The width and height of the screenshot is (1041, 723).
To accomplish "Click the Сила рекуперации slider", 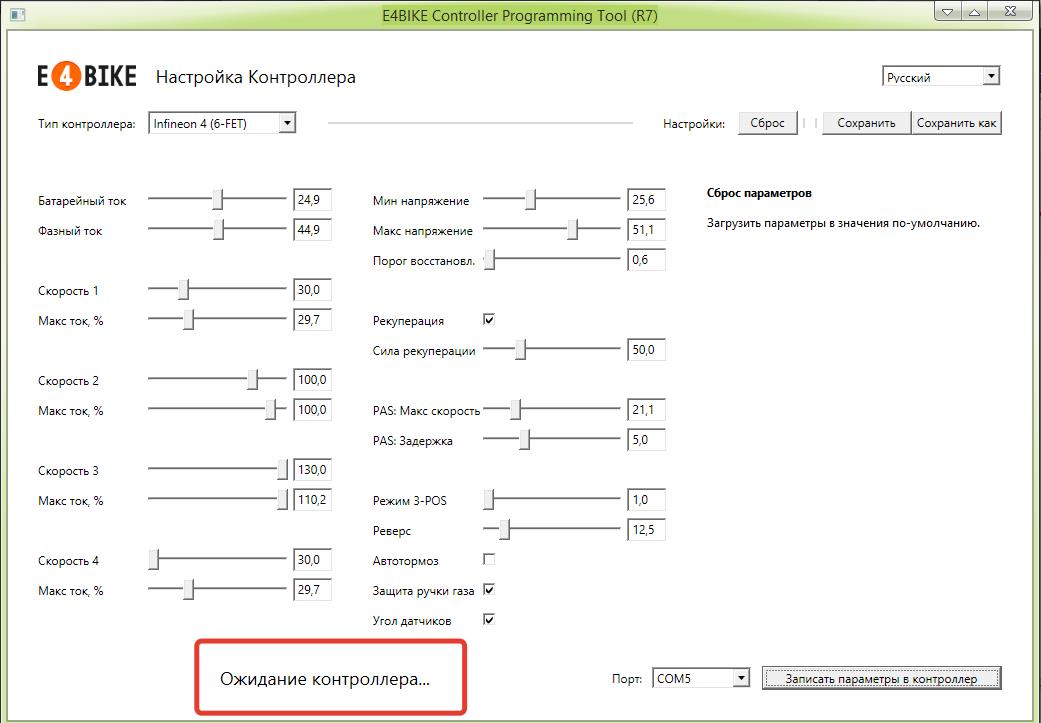I will 552,349.
